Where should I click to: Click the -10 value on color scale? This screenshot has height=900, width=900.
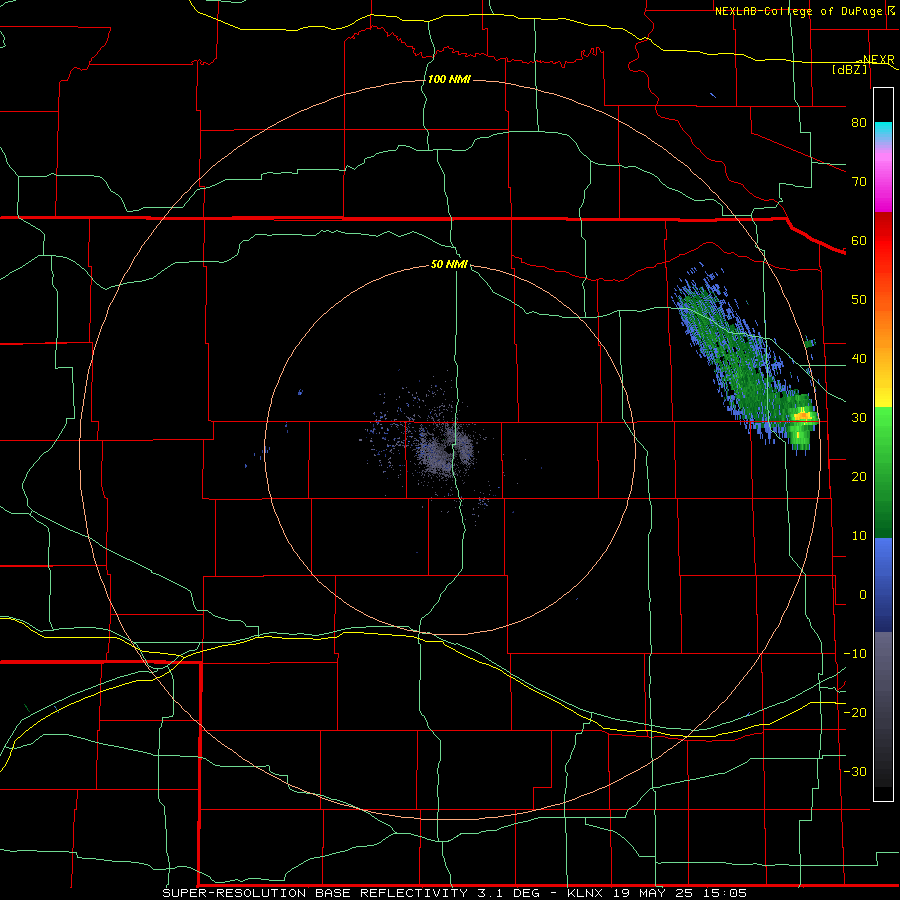(x=855, y=654)
